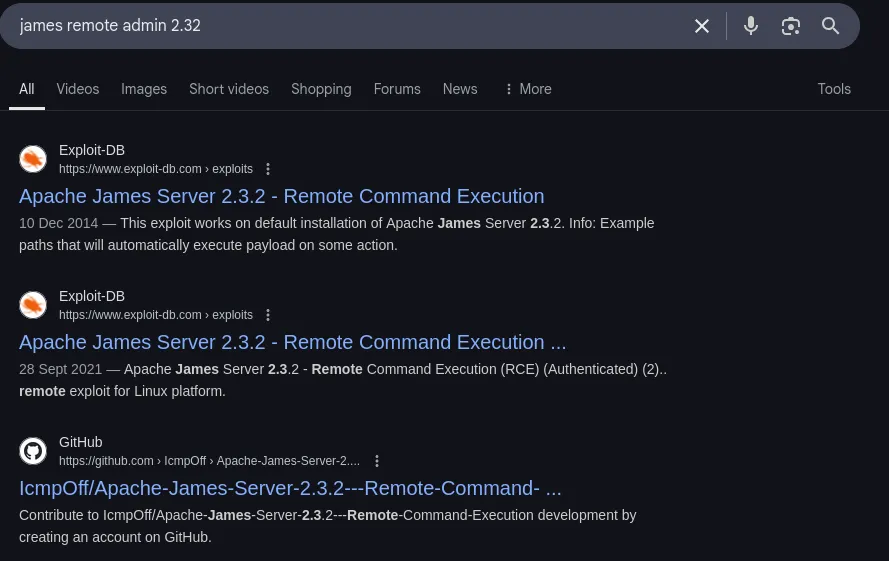
Task: Start voice search with microphone icon
Action: pyautogui.click(x=751, y=26)
